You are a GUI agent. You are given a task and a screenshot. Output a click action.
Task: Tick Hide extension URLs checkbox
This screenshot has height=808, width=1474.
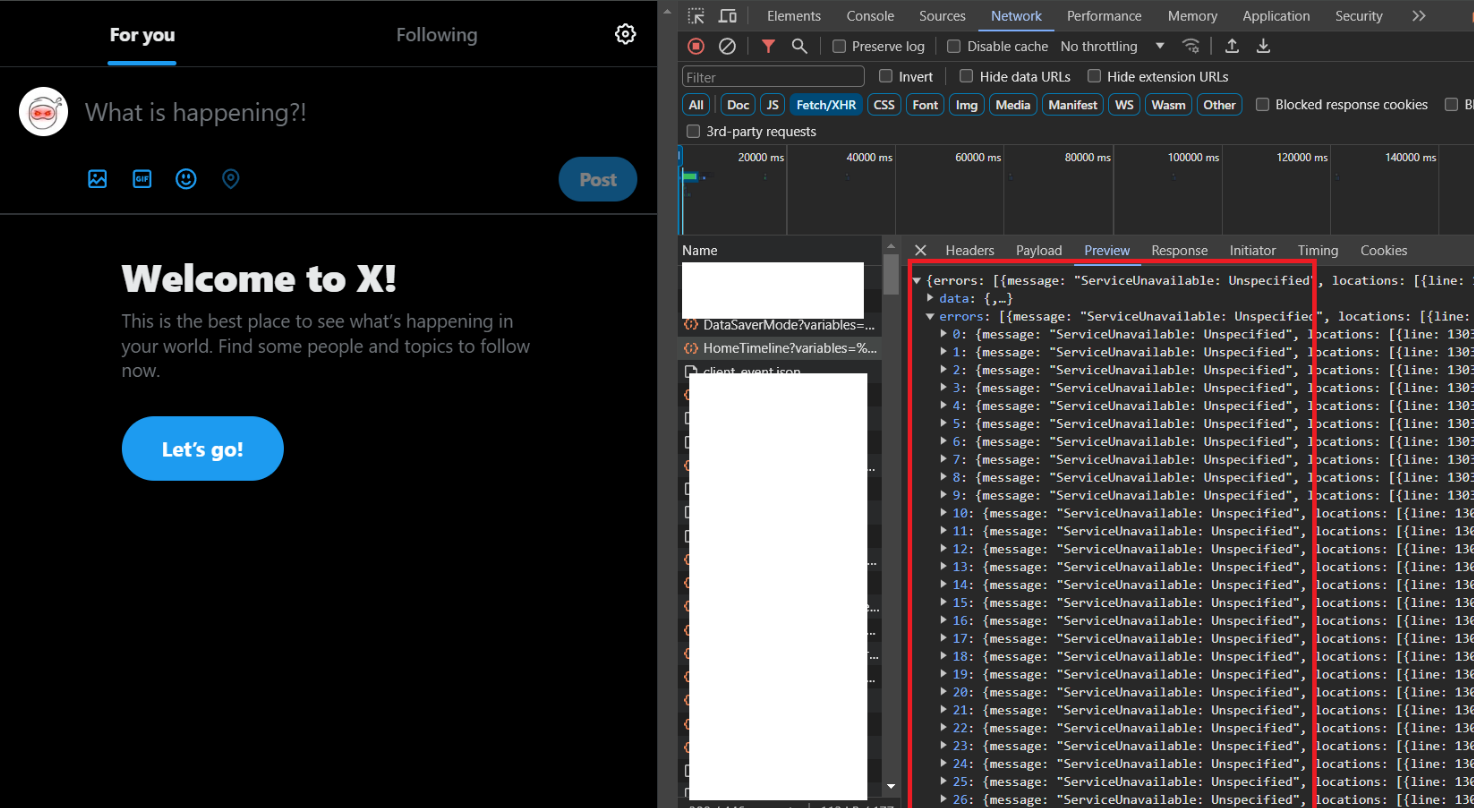tap(1094, 76)
